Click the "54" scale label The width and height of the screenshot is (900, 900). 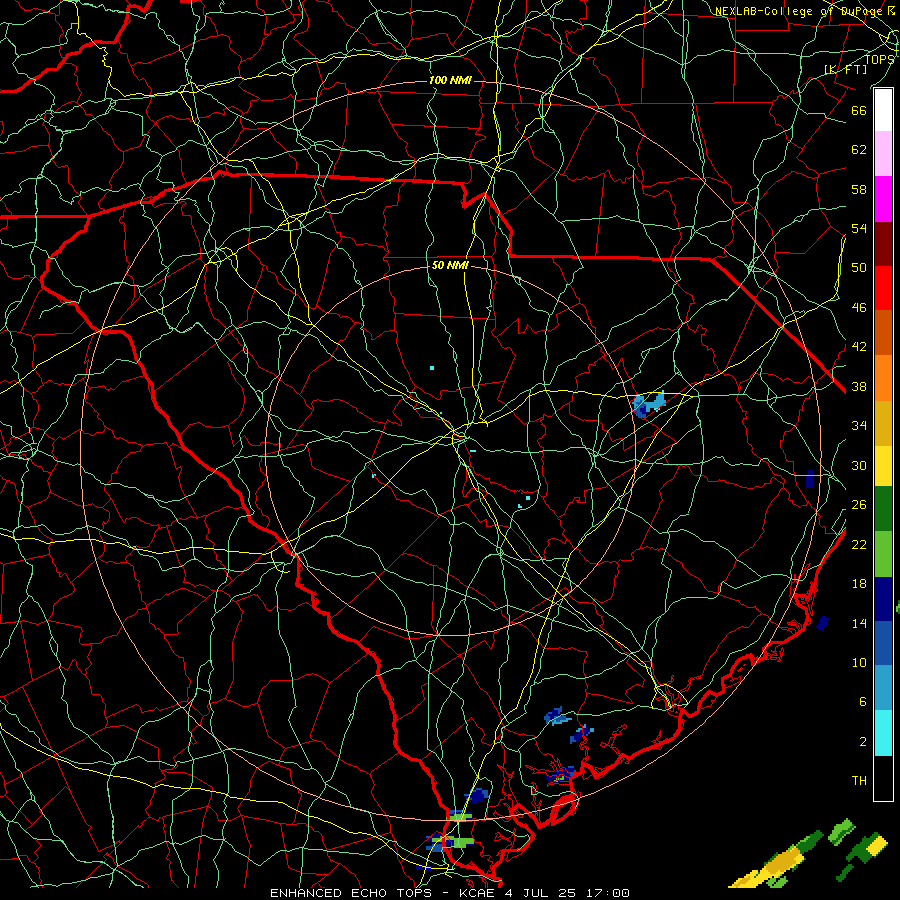[859, 228]
